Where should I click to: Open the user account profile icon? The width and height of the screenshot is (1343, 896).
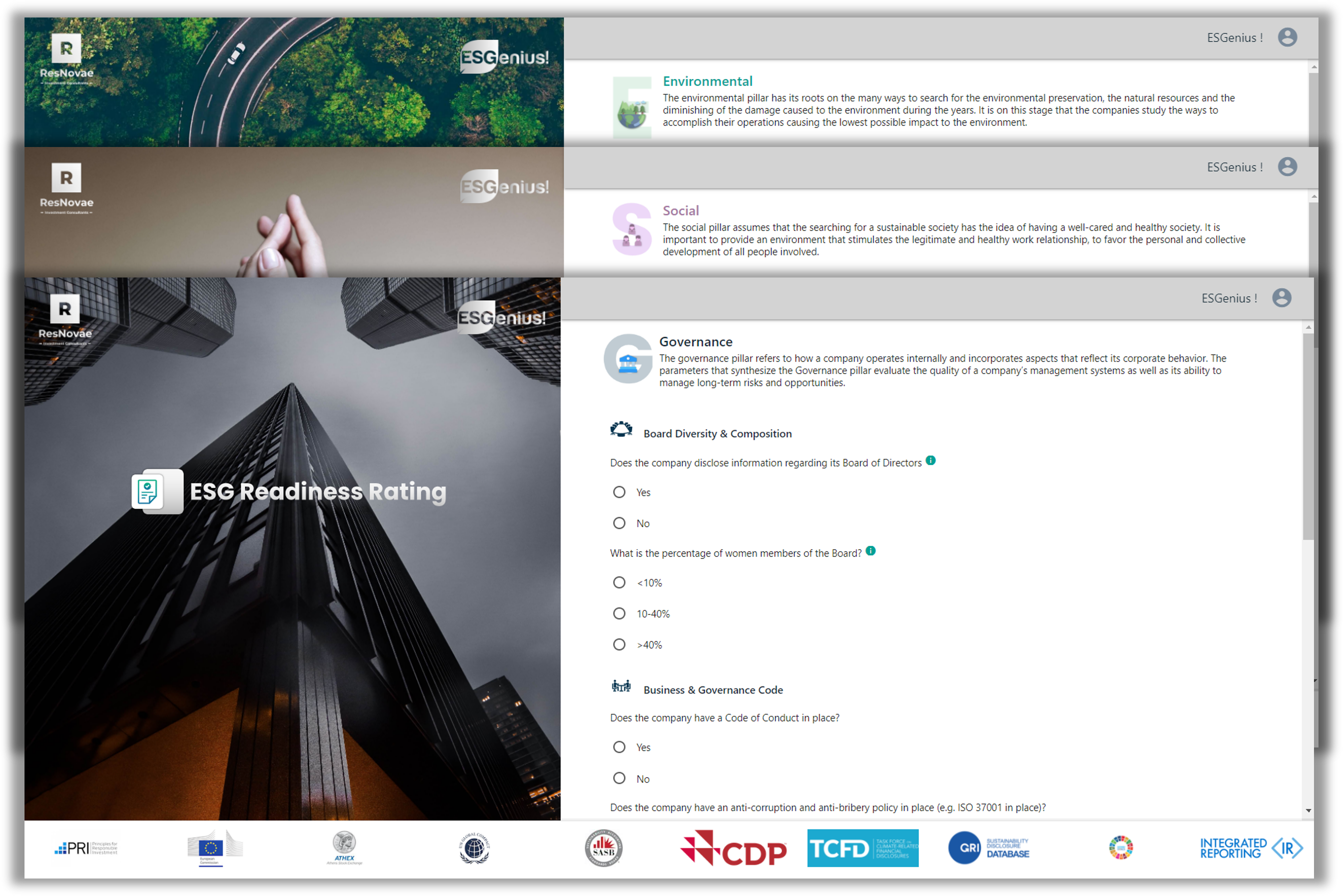(x=1283, y=297)
